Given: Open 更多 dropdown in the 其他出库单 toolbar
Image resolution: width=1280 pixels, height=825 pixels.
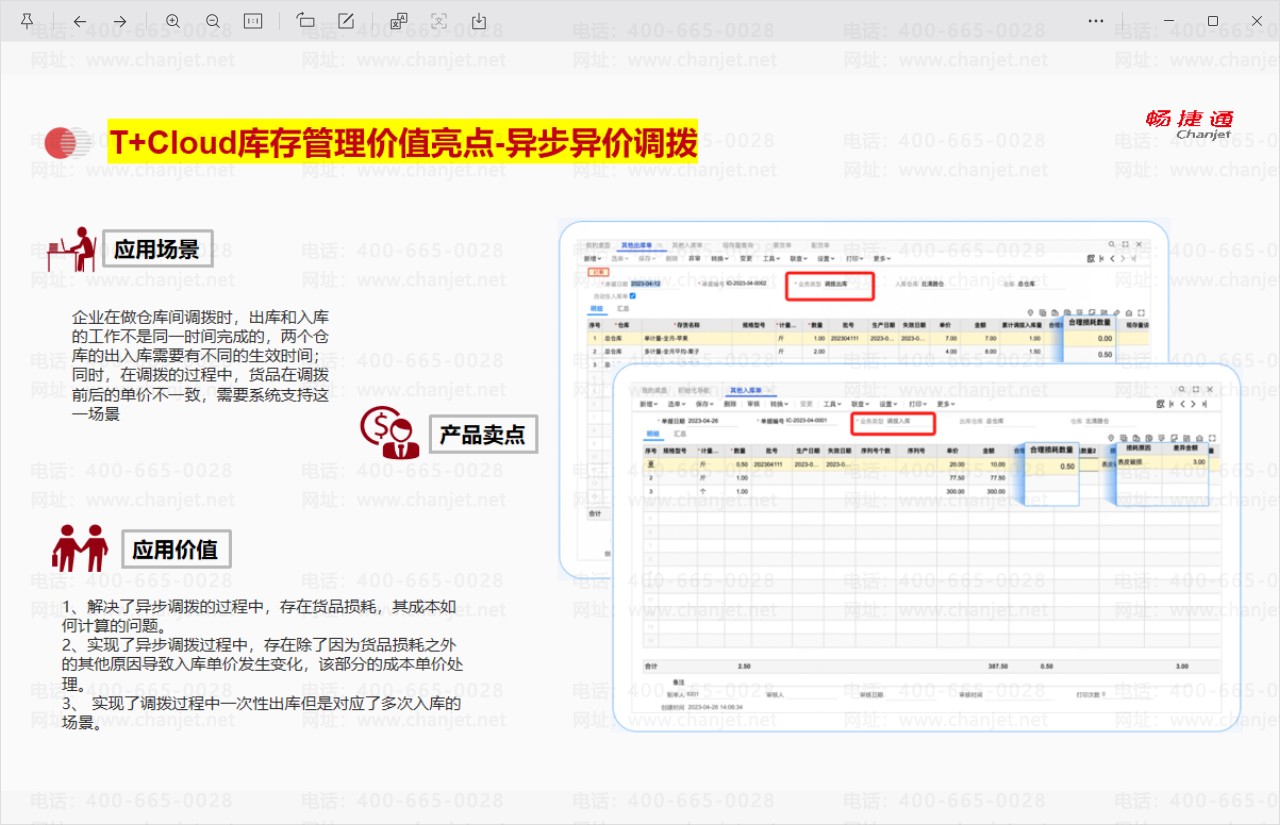Looking at the screenshot, I should (884, 258).
